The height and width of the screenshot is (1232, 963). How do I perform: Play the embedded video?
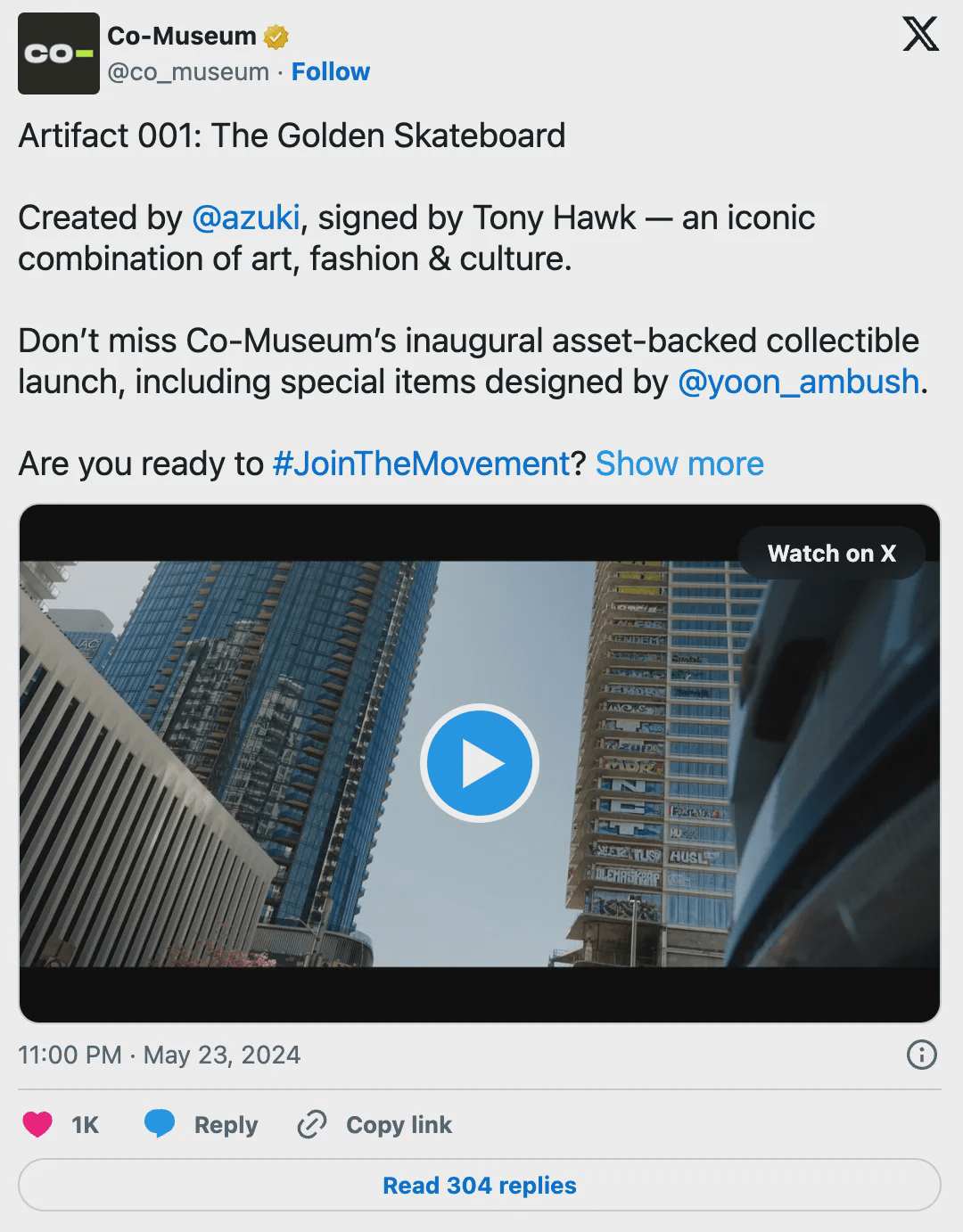click(480, 764)
